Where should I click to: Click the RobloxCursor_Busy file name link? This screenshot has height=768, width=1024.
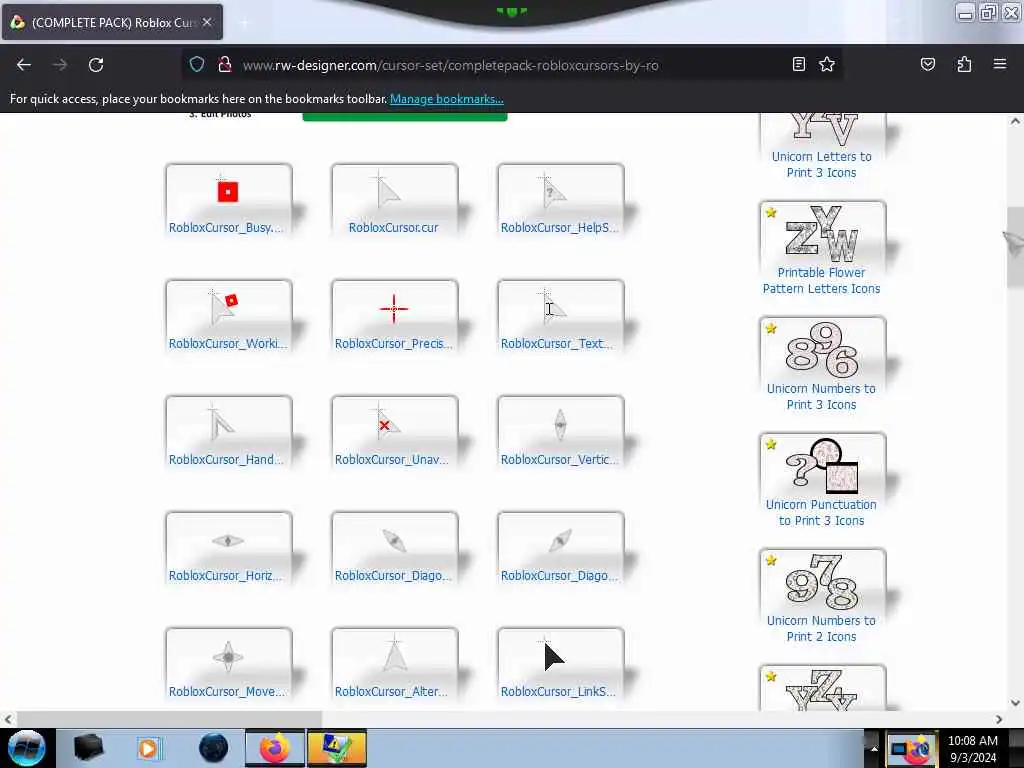click(x=226, y=227)
